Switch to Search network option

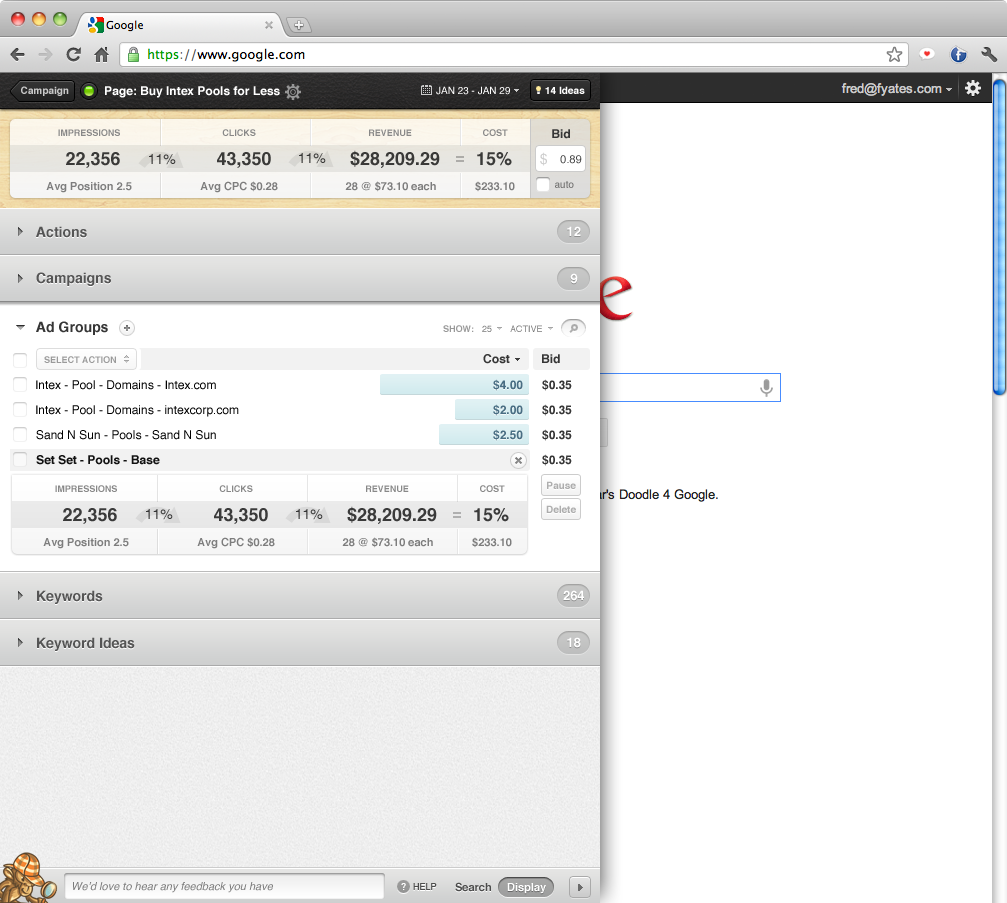(473, 887)
